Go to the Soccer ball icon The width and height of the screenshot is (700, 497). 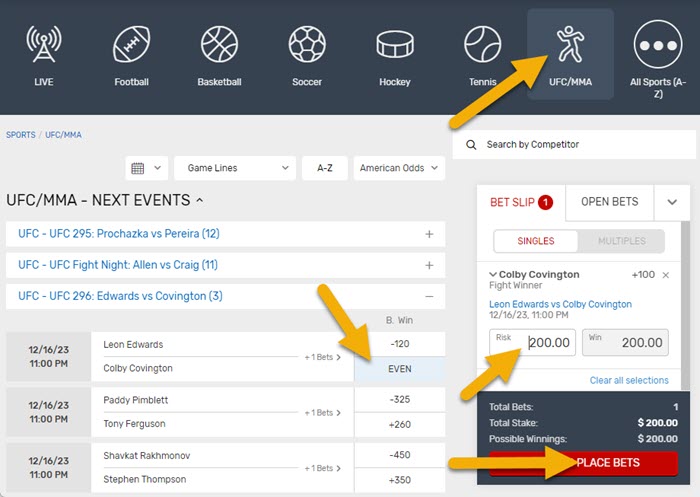(307, 45)
